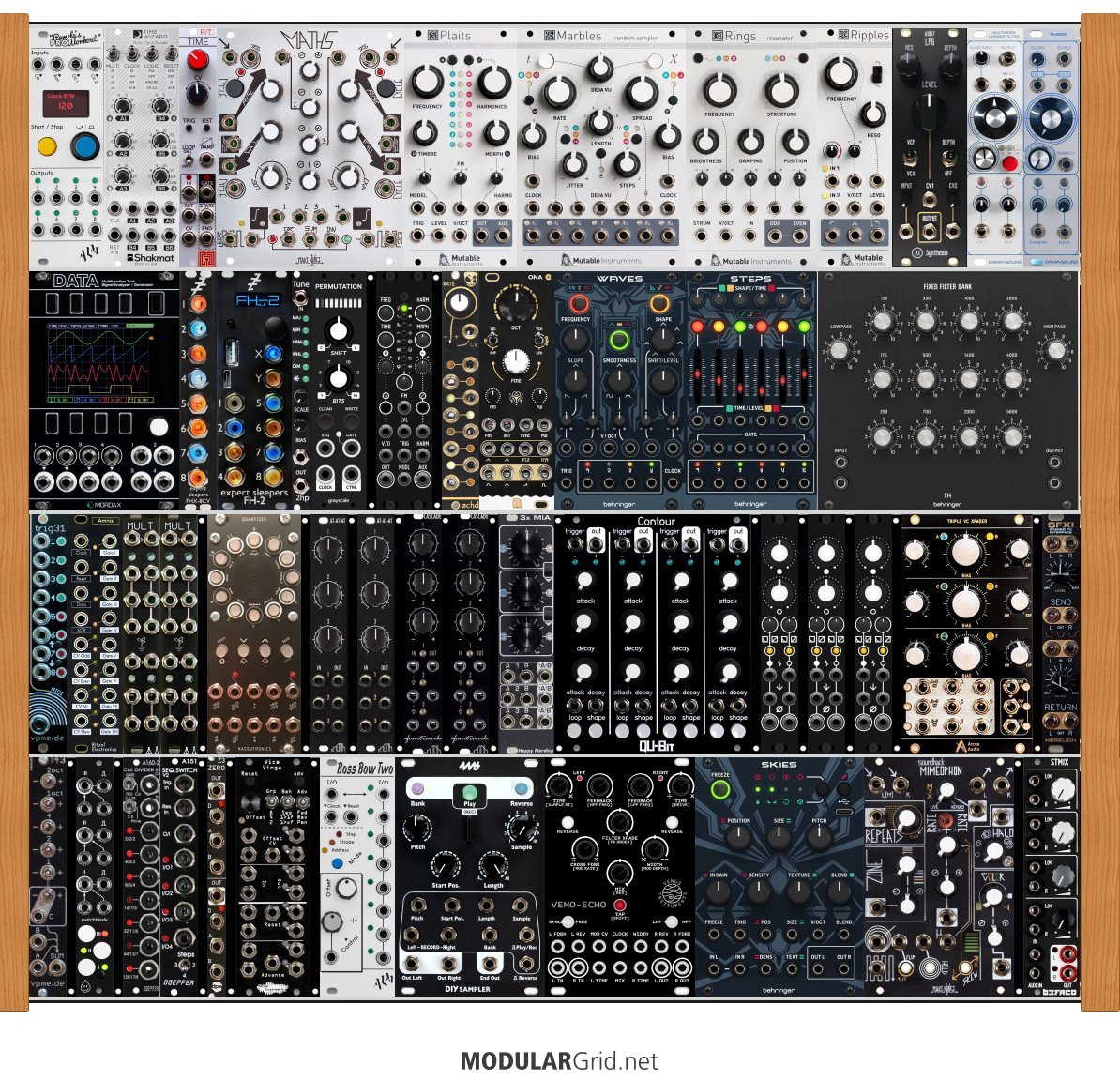This screenshot has height=1081, width=1120.
Task: Click the yellow Start/Stop button on Pamela's PRO Workout
Action: coord(47,147)
